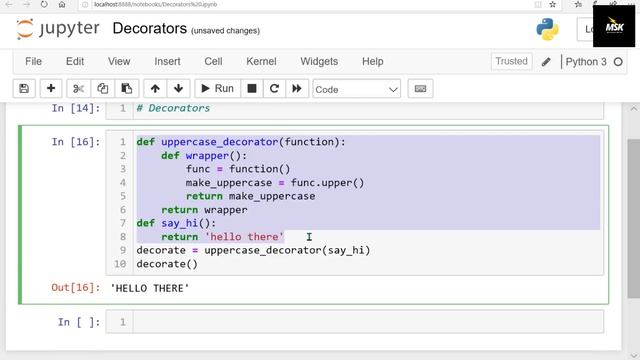Open the Kernel menu

click(x=261, y=61)
